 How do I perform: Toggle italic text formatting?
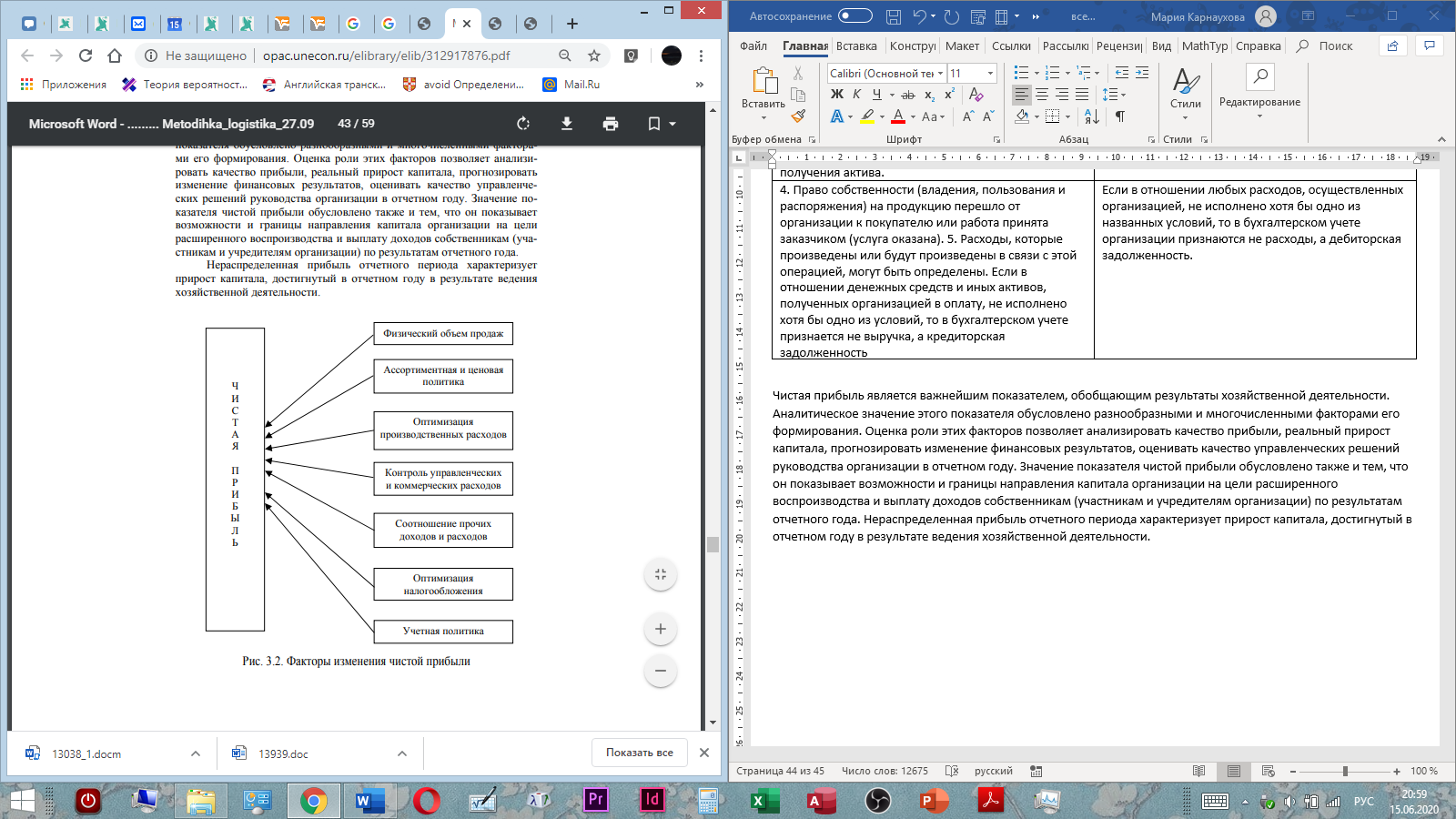point(856,95)
